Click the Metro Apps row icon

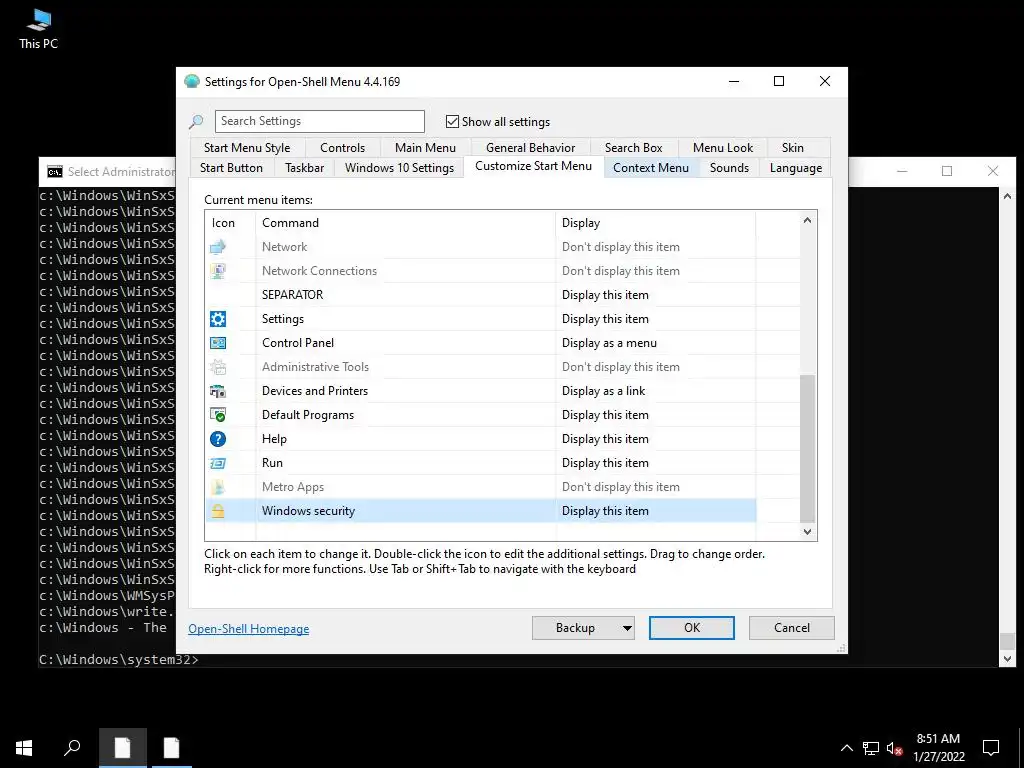pos(218,487)
